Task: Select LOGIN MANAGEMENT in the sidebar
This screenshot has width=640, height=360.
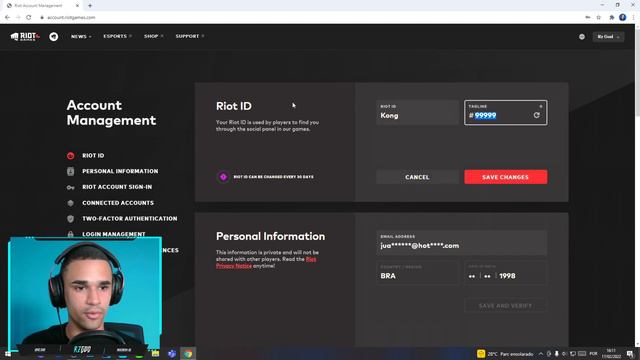Action: [x=114, y=234]
